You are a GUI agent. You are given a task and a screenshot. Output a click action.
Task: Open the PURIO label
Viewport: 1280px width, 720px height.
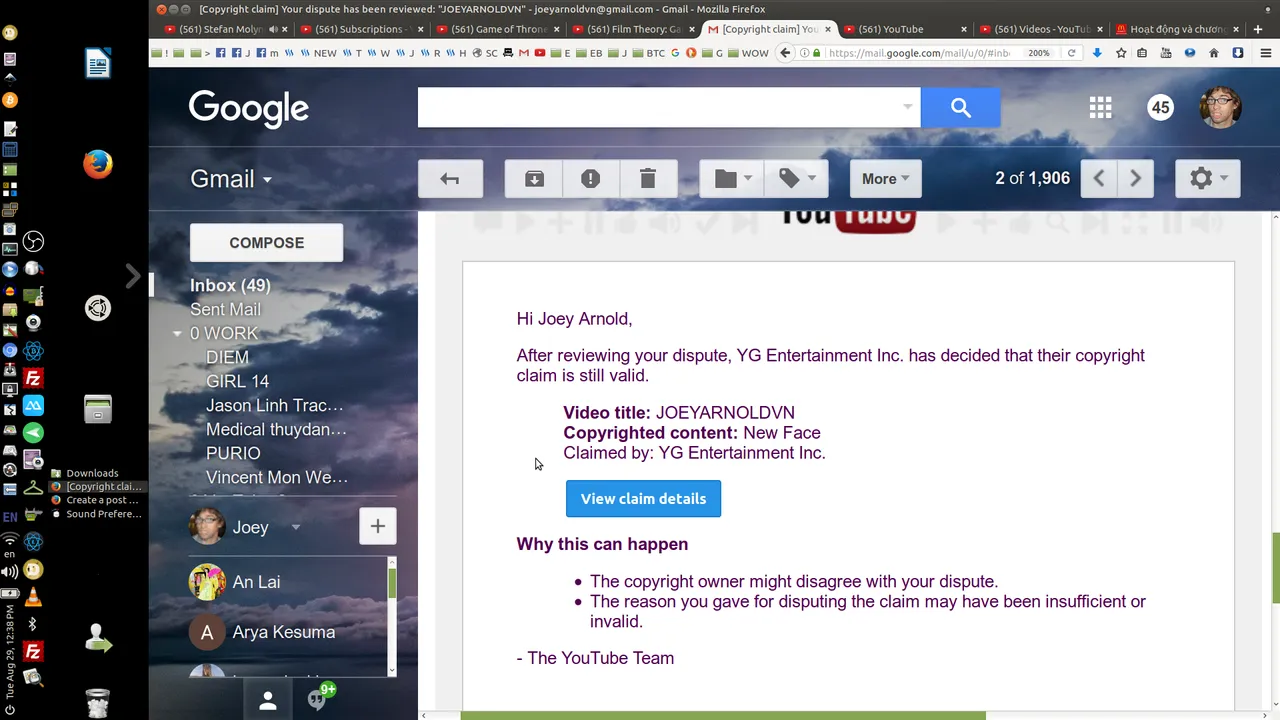[233, 453]
